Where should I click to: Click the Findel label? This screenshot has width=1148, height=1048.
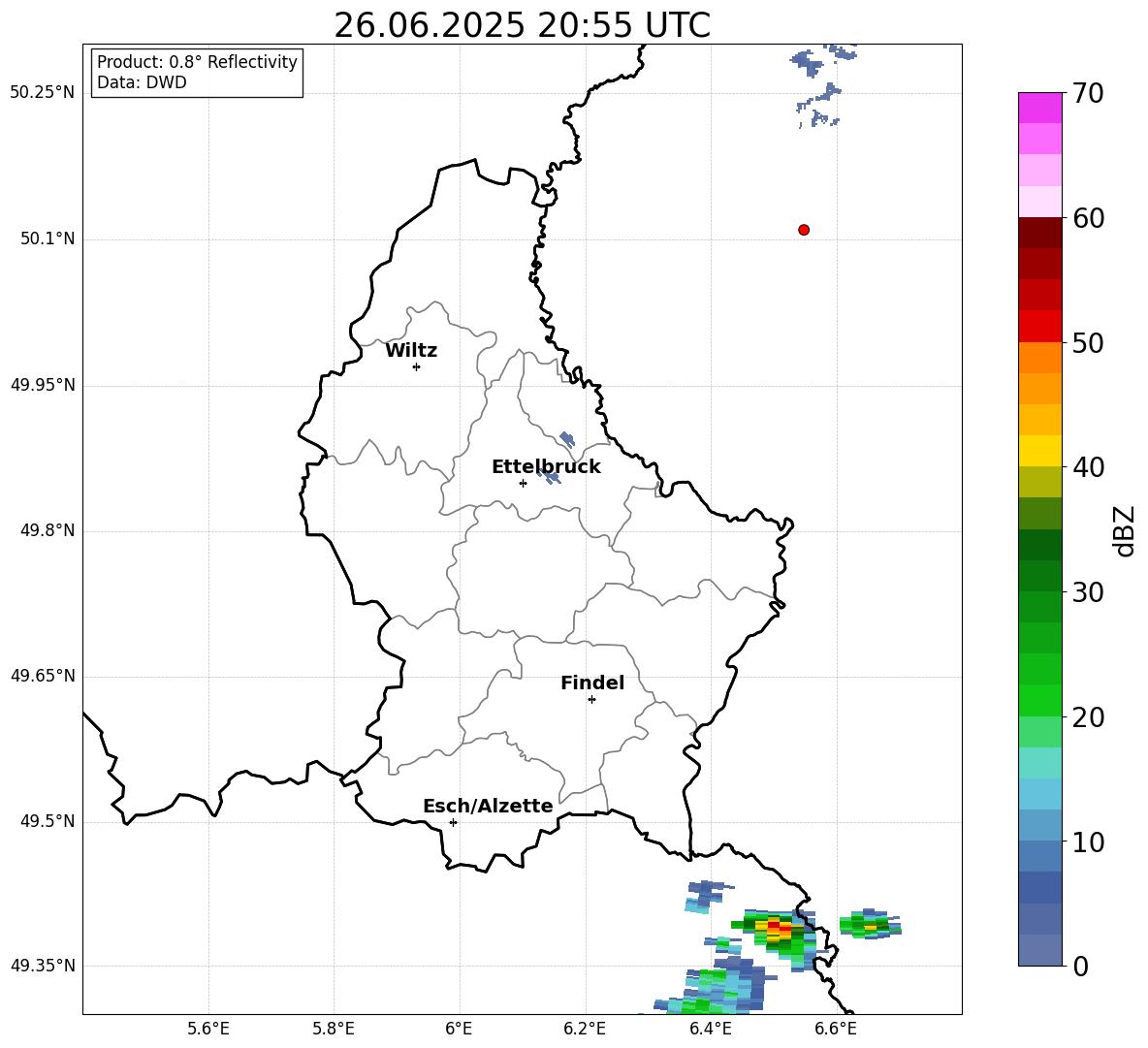(592, 683)
